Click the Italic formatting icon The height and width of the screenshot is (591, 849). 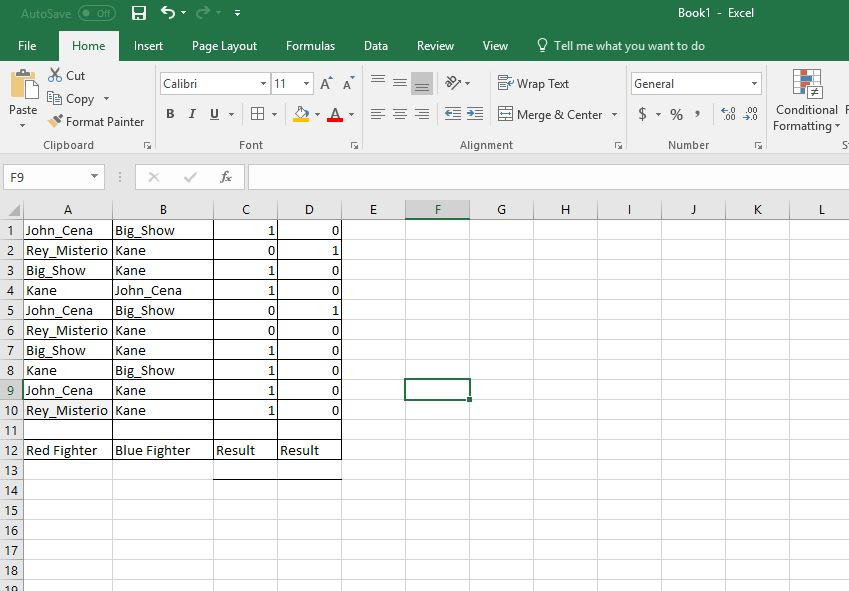point(191,114)
